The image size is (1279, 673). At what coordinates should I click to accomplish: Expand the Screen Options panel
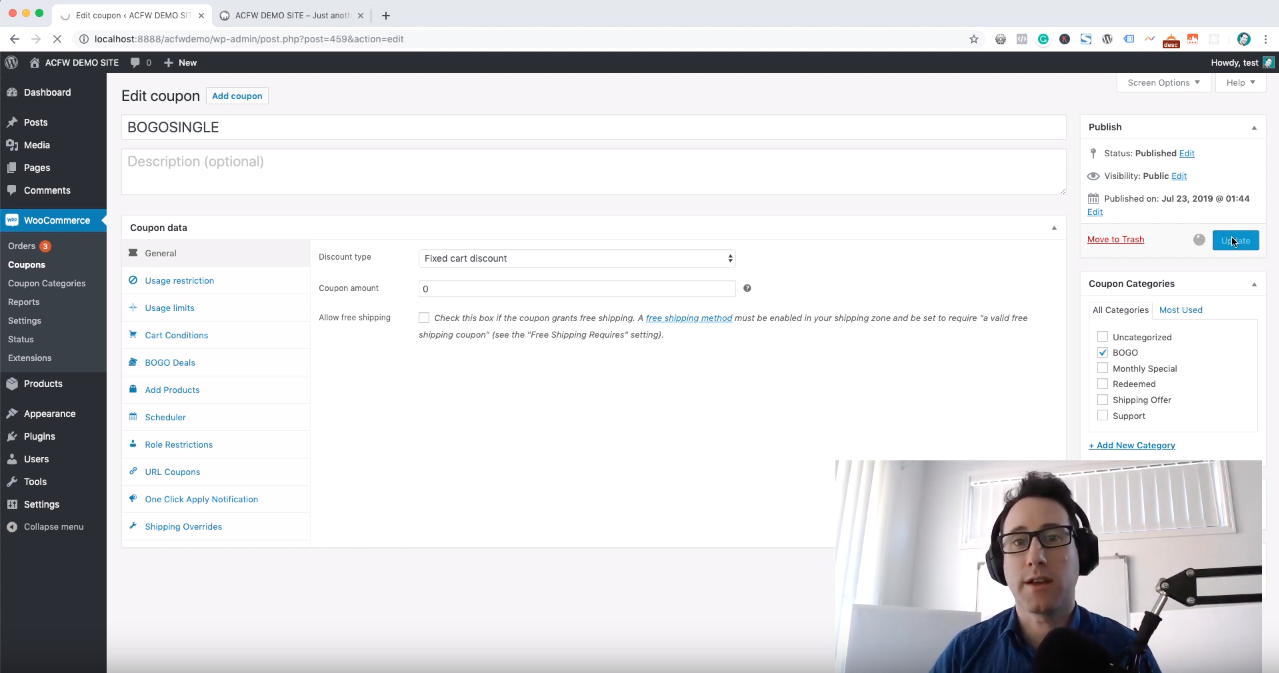click(1163, 83)
